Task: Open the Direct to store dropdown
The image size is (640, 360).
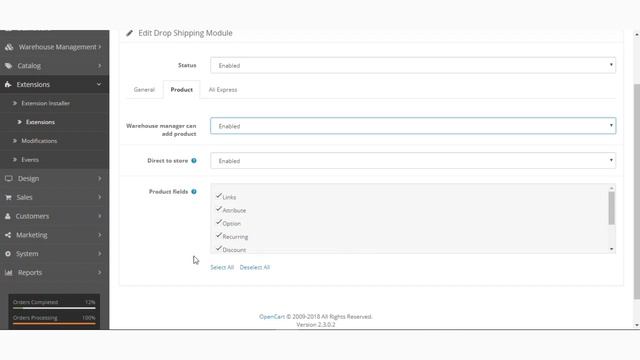Action: [x=413, y=160]
